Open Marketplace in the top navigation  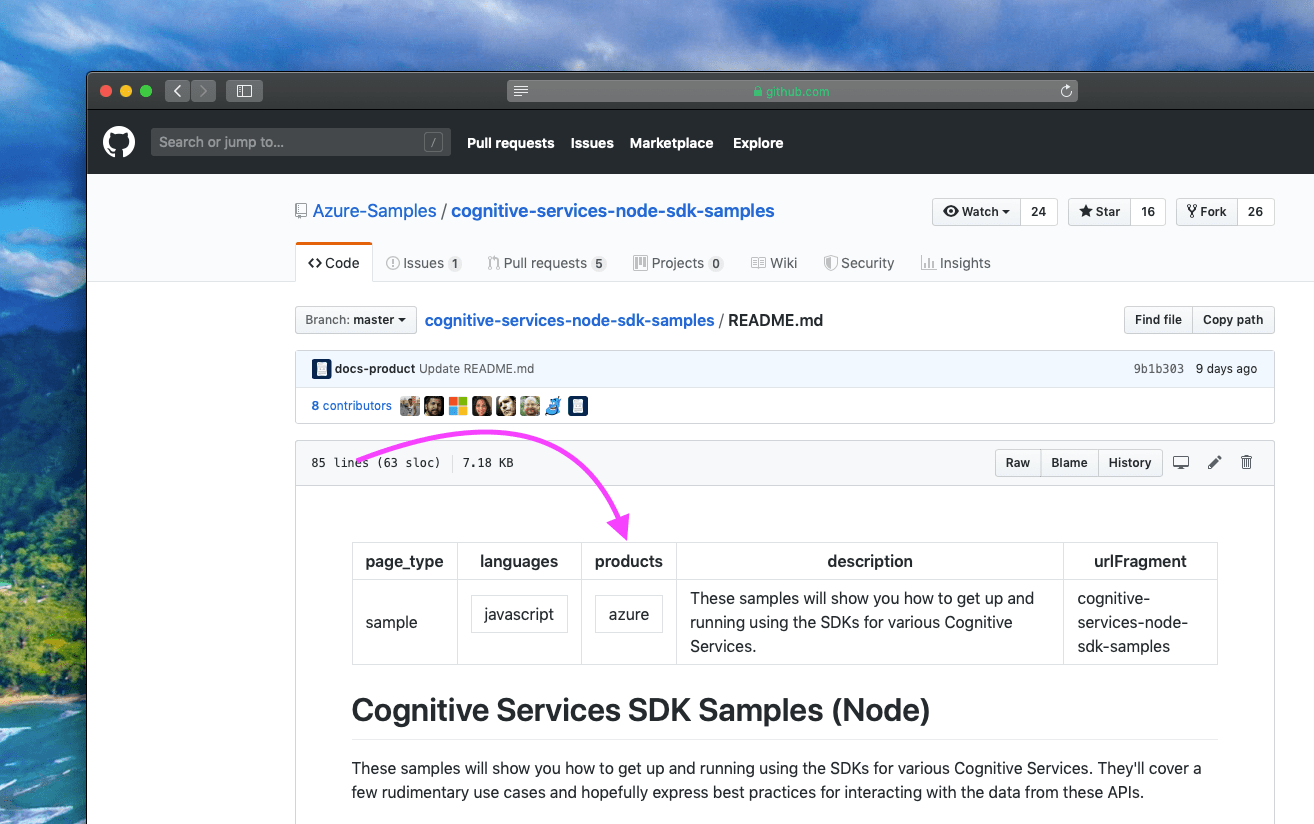click(x=671, y=143)
